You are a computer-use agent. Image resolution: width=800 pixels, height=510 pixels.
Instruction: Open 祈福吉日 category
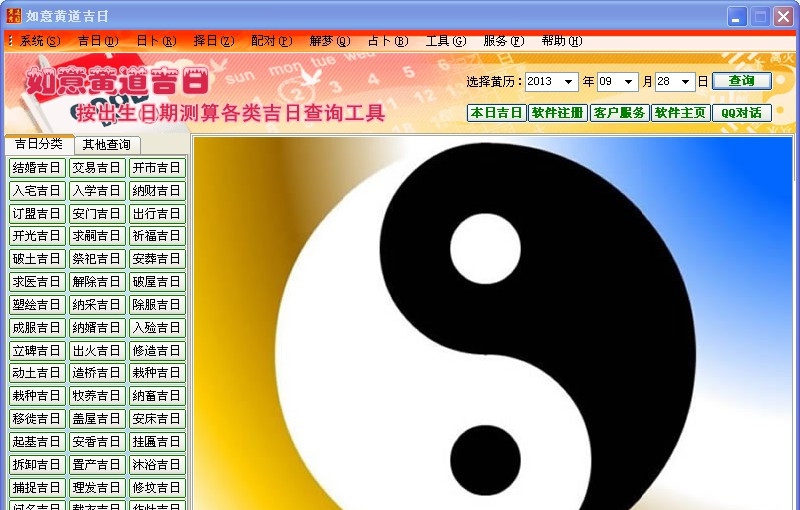click(157, 236)
